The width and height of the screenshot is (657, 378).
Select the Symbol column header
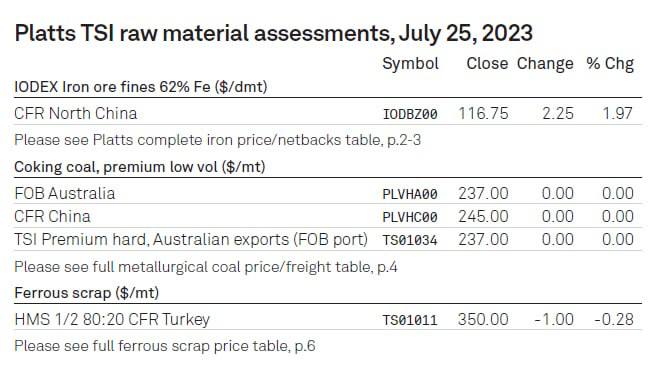[x=410, y=64]
